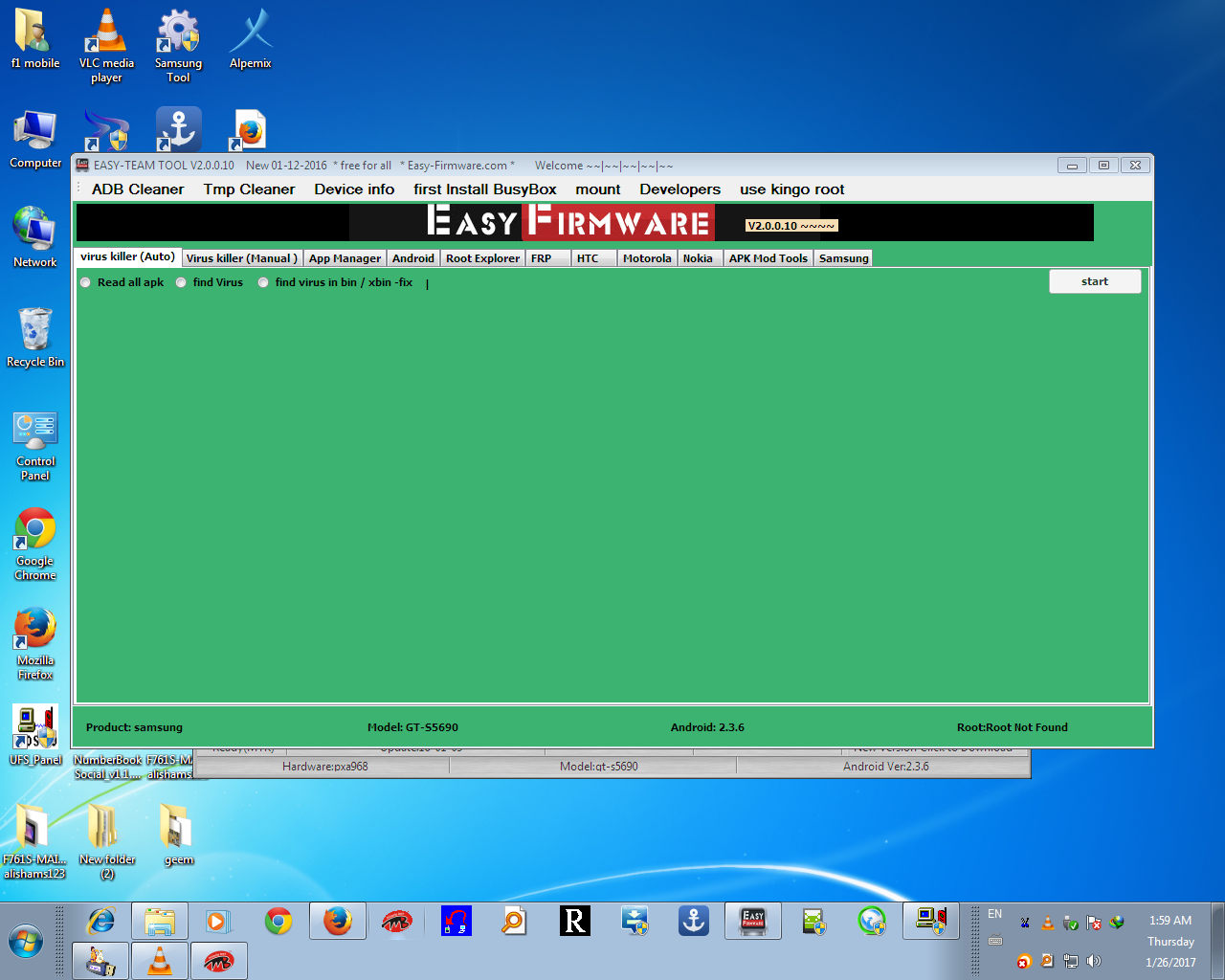Switch to the Samsung tab
1225x980 pixels.
[x=843, y=258]
